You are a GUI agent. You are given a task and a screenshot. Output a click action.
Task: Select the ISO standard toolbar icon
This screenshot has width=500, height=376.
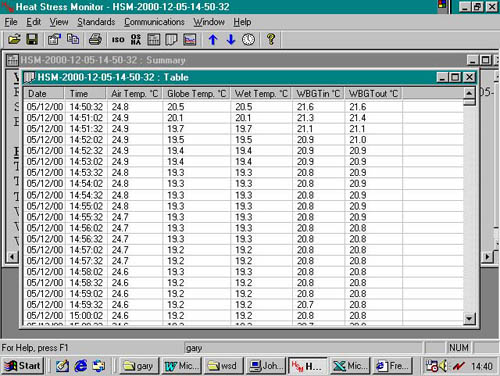click(x=118, y=40)
